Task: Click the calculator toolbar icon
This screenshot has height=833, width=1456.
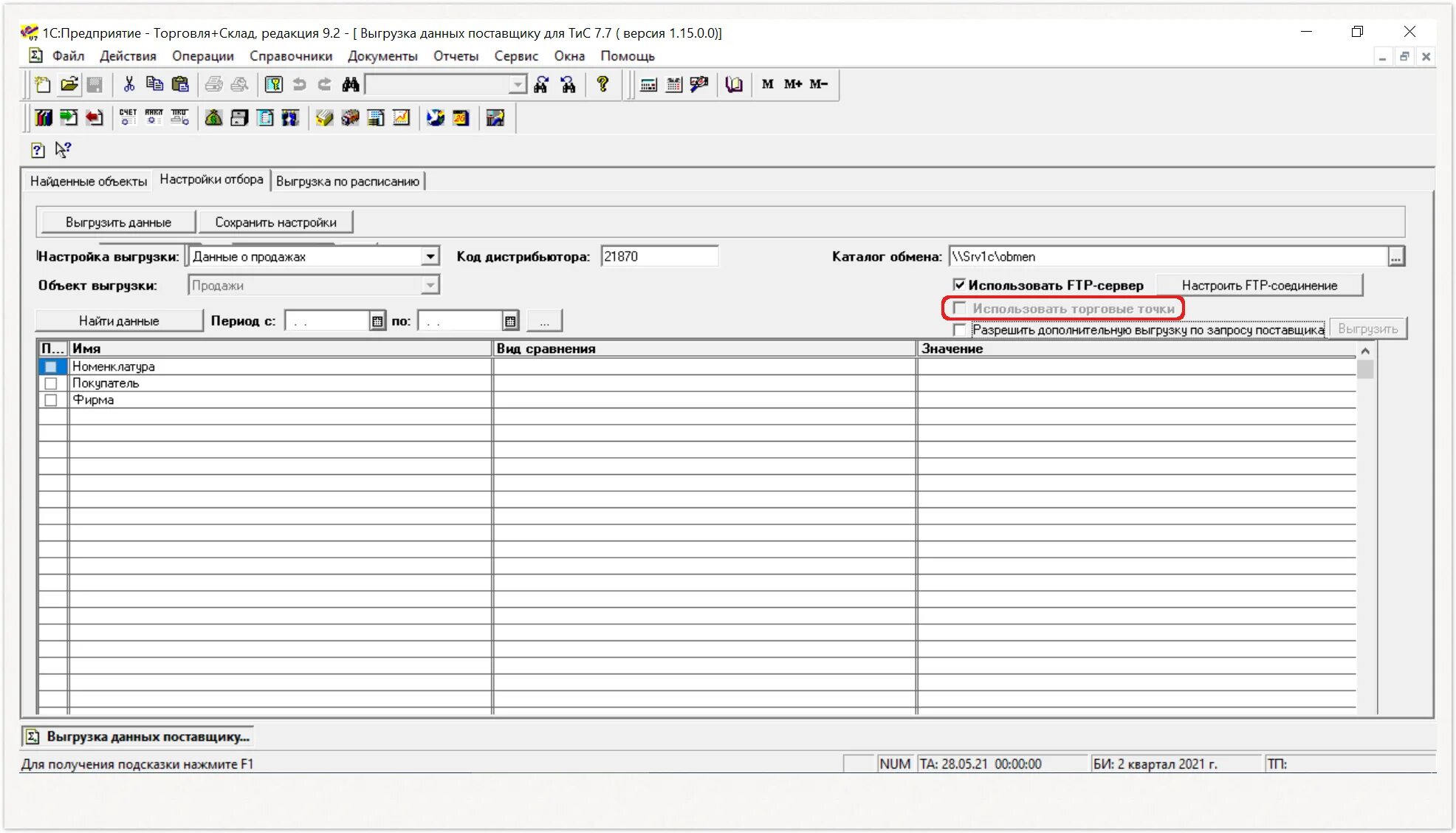Action: [648, 84]
